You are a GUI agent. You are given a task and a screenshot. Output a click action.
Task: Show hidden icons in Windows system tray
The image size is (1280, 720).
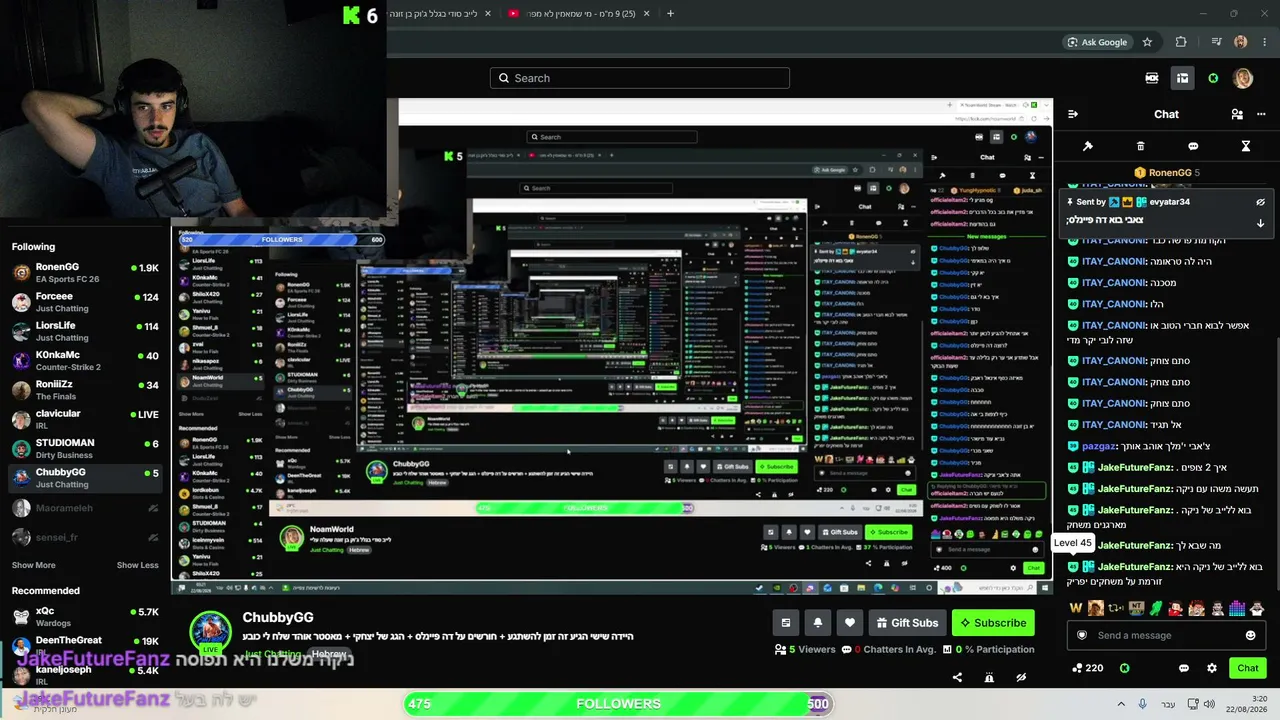(1121, 704)
